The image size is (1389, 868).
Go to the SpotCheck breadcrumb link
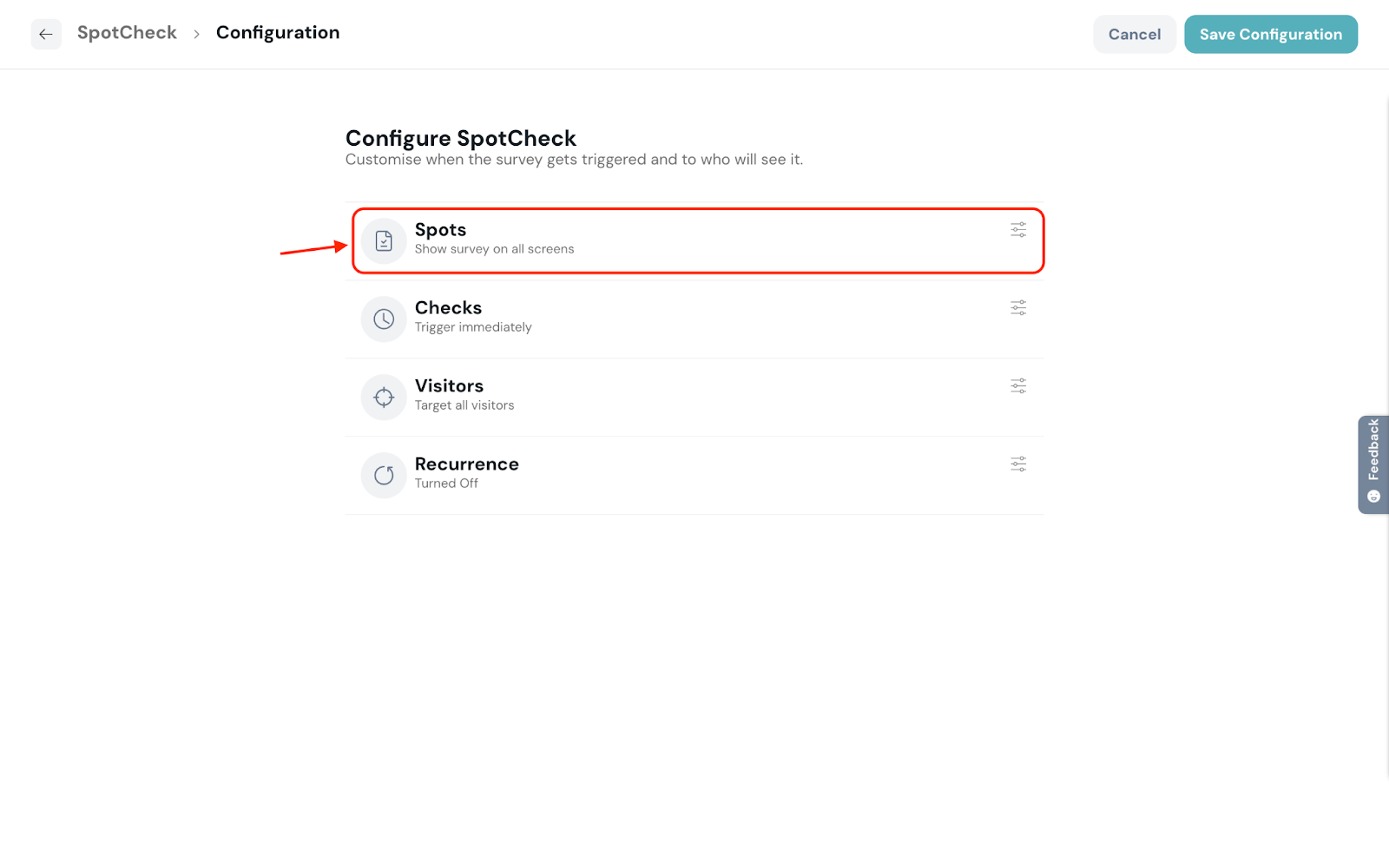[x=127, y=33]
